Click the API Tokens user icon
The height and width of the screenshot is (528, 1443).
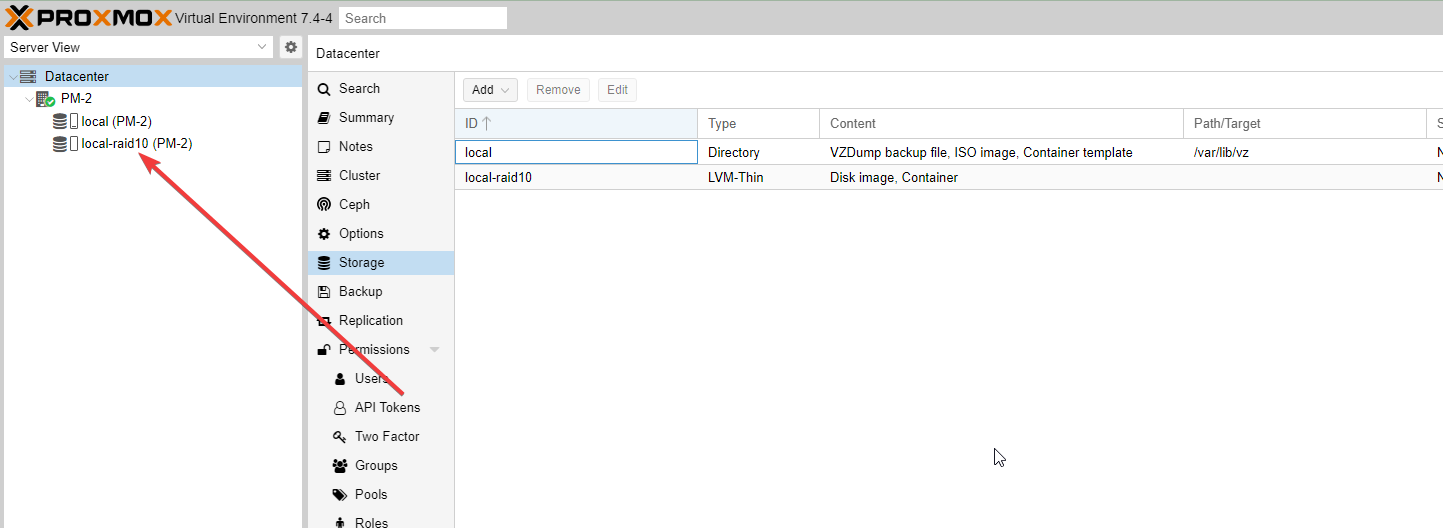coord(339,408)
